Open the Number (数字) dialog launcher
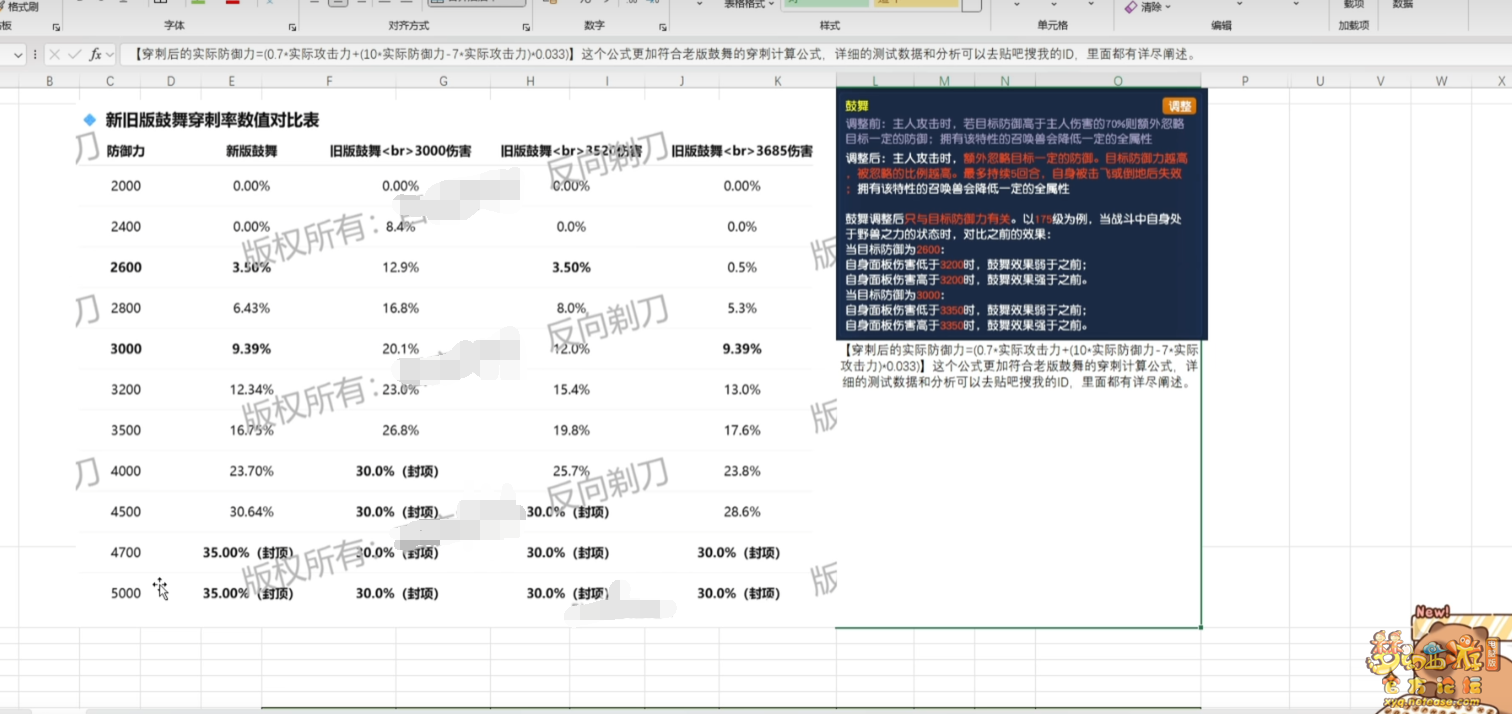Viewport: 1512px width, 714px height. tap(662, 27)
